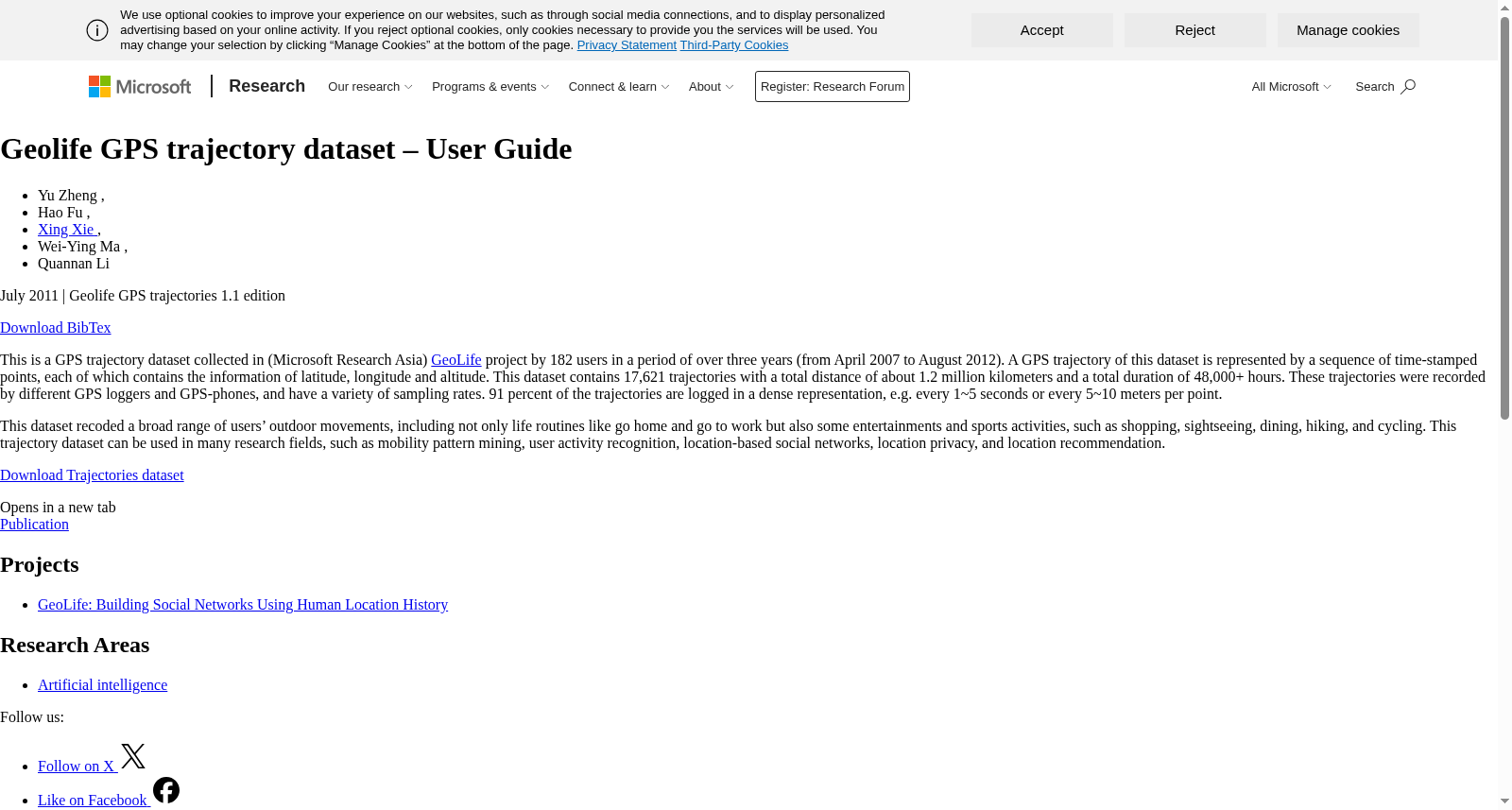This screenshot has width=1512, height=810.
Task: Open author Xing Xie's profile
Action: point(67,230)
